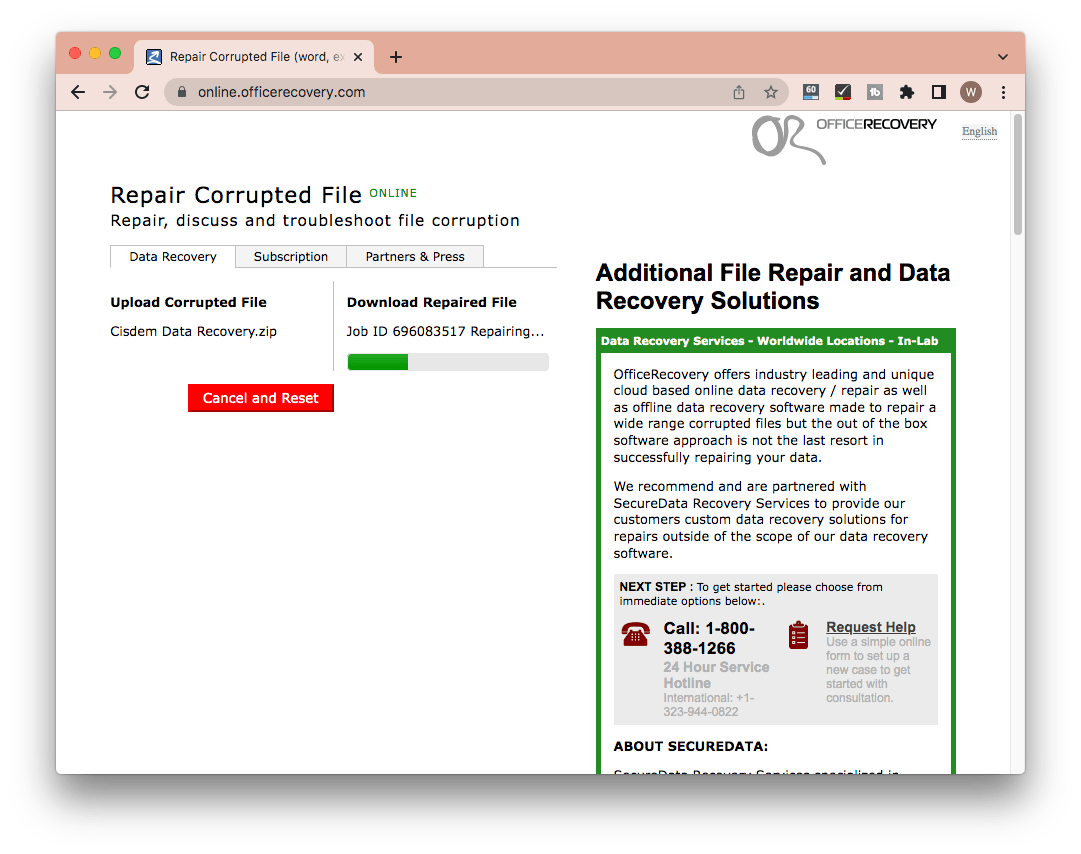1081x854 pixels.
Task: Open a new tab with the plus icon
Action: (396, 57)
